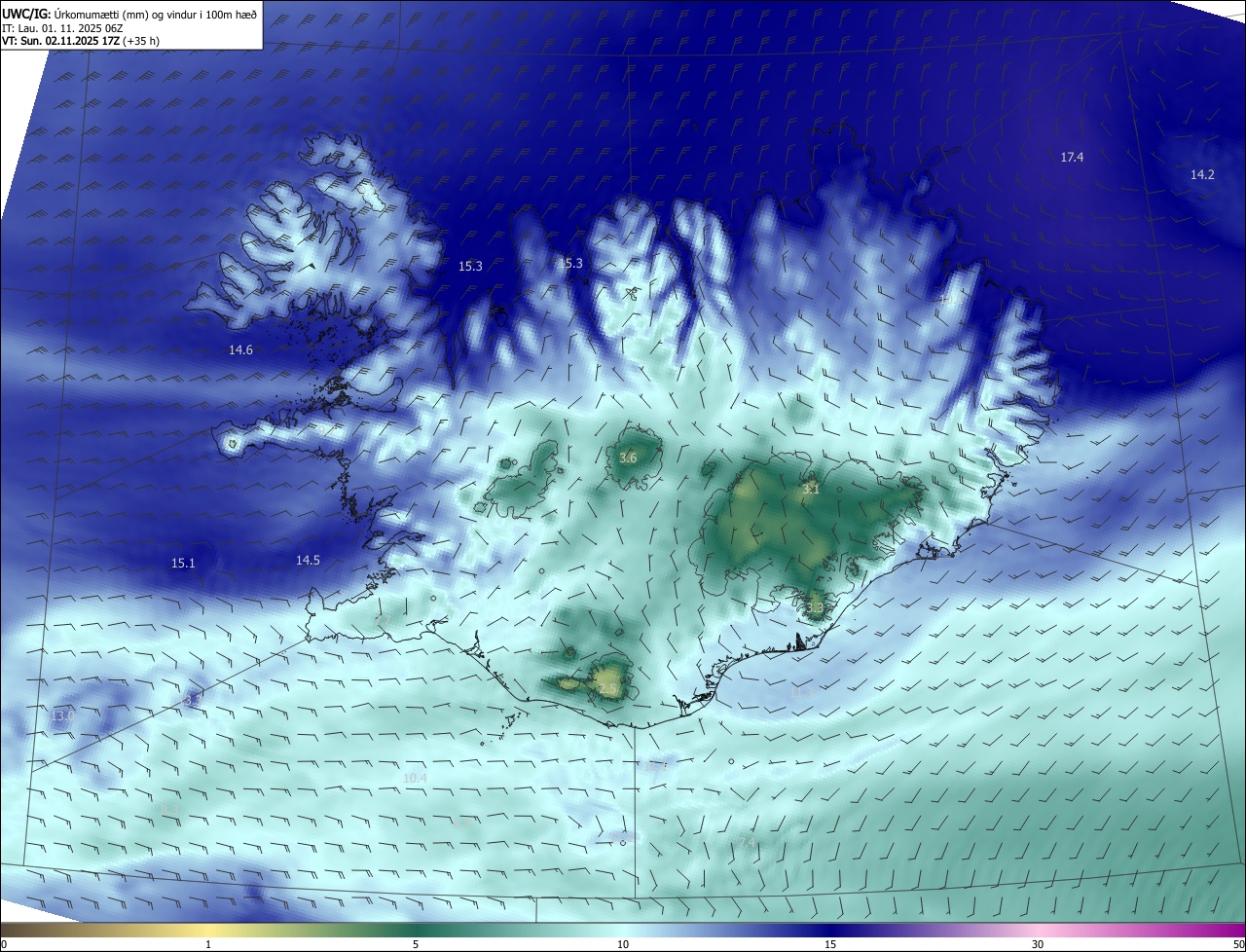Click the 1 tick on color scale
The height and width of the screenshot is (952, 1246).
click(209, 944)
